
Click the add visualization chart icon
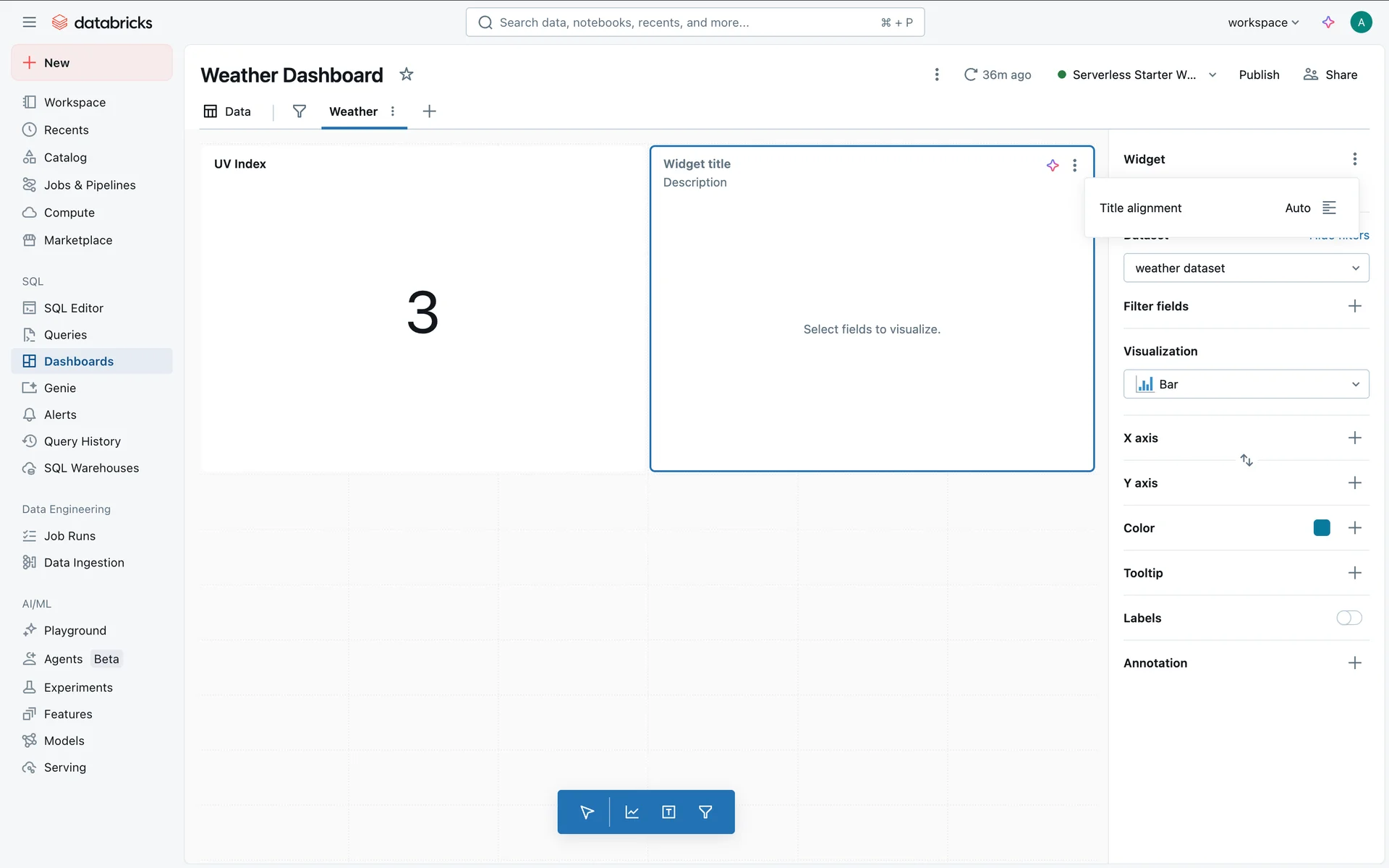(632, 812)
